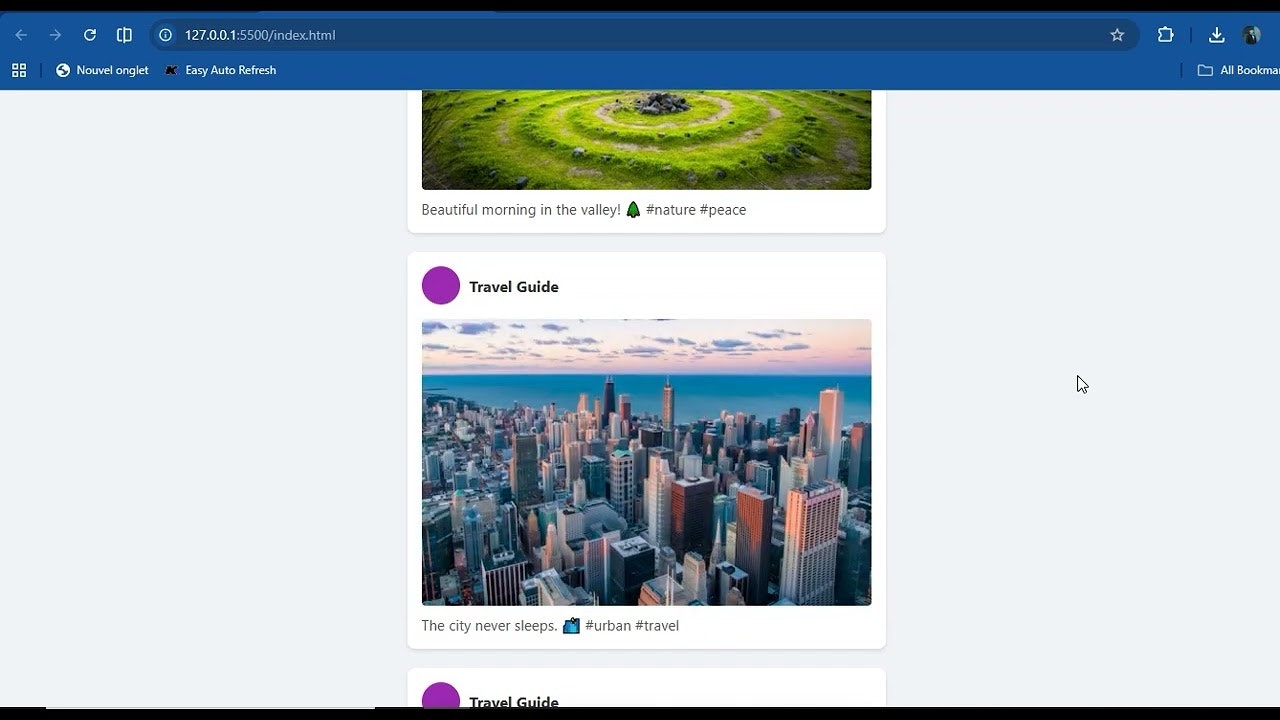View site information icon in address bar
Viewport: 1280px width, 720px height.
(x=166, y=35)
